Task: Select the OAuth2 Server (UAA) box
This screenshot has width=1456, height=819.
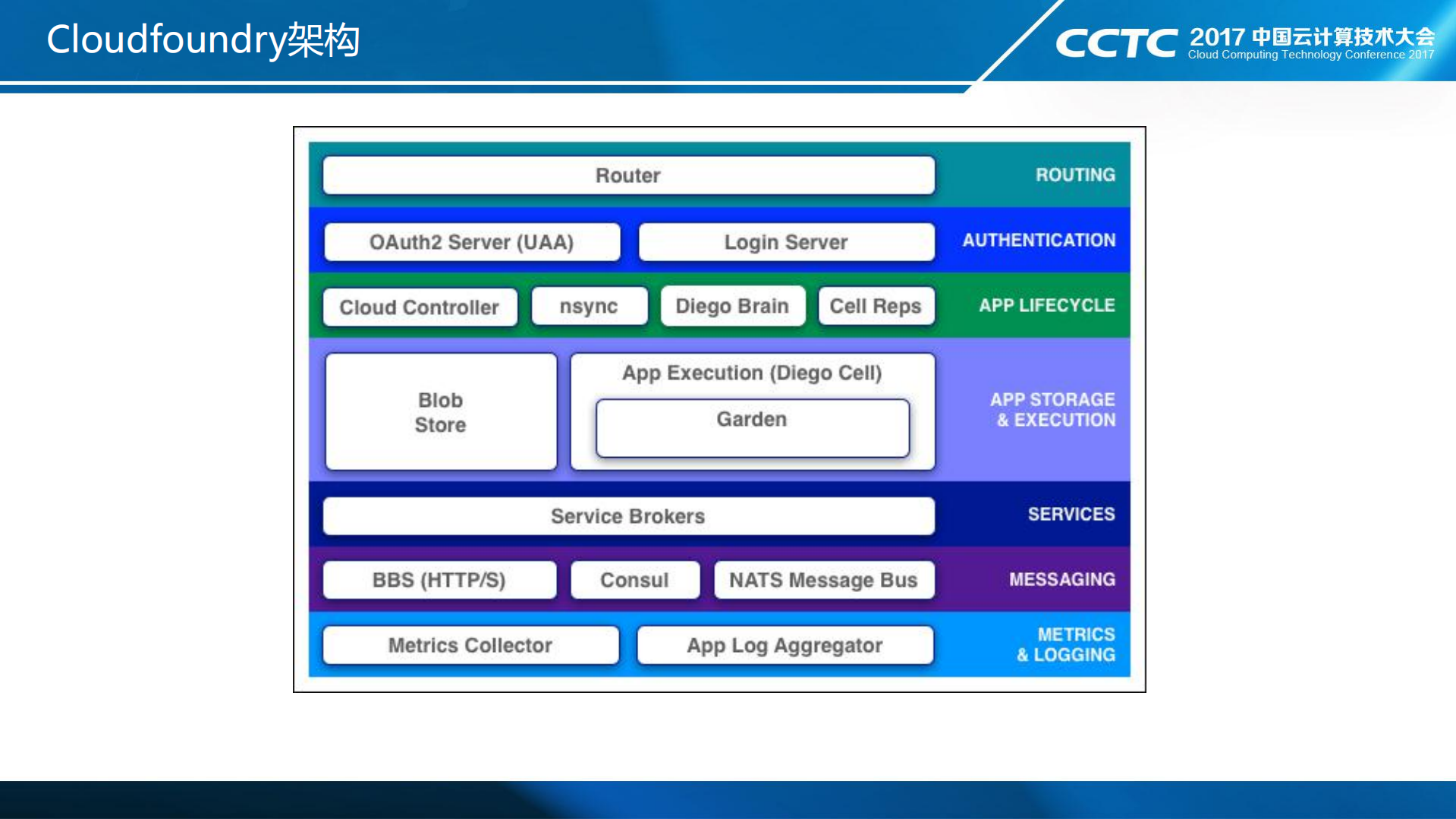Action: (x=471, y=242)
